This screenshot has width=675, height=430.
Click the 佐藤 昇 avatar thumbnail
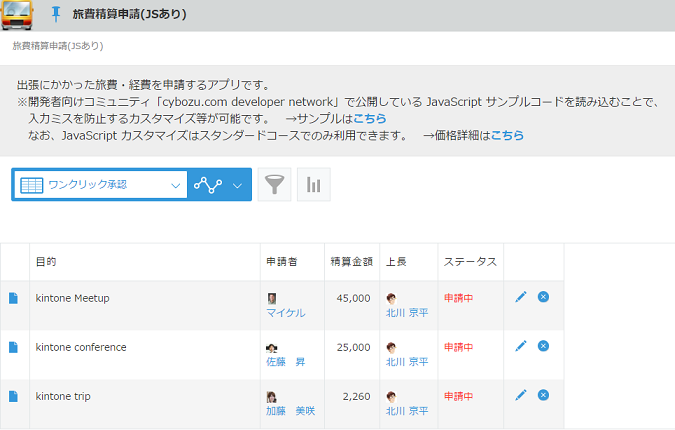point(272,348)
